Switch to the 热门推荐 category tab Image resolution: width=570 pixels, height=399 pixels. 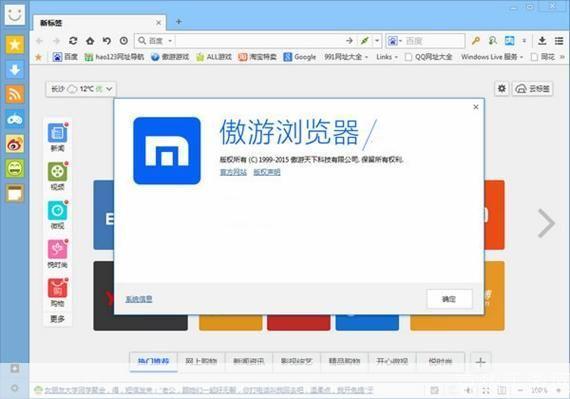(153, 361)
